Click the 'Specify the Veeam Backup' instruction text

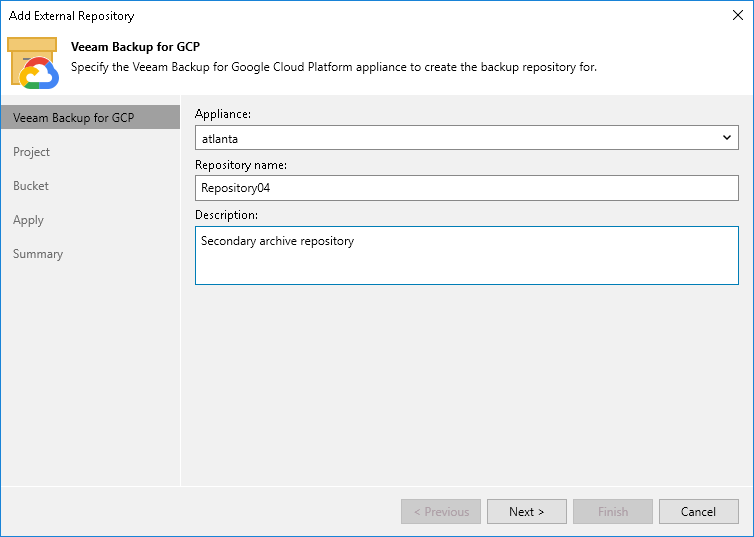[x=334, y=67]
